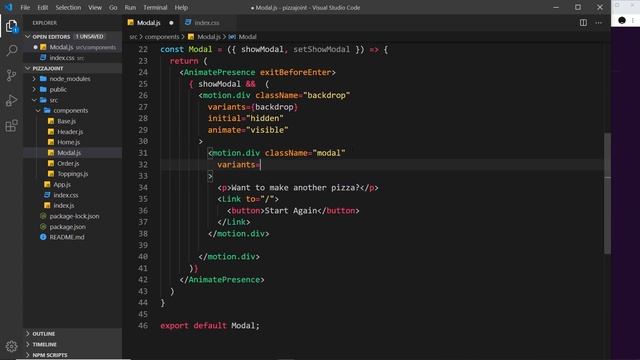The height and width of the screenshot is (360, 640).
Task: Open the Search view in activity bar
Action: [x=11, y=51]
